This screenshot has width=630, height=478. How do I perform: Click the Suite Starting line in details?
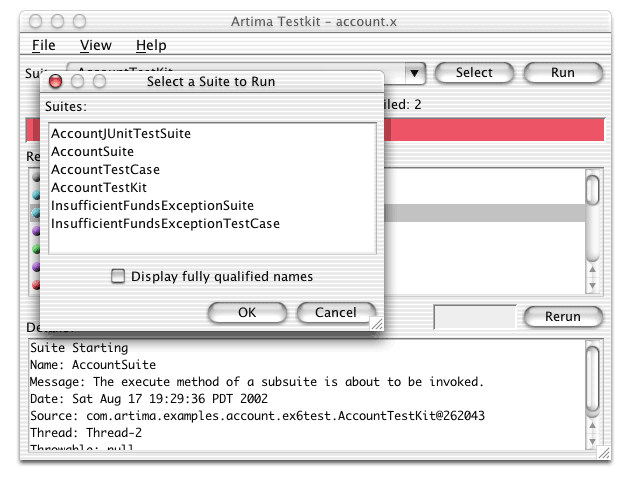(79, 348)
